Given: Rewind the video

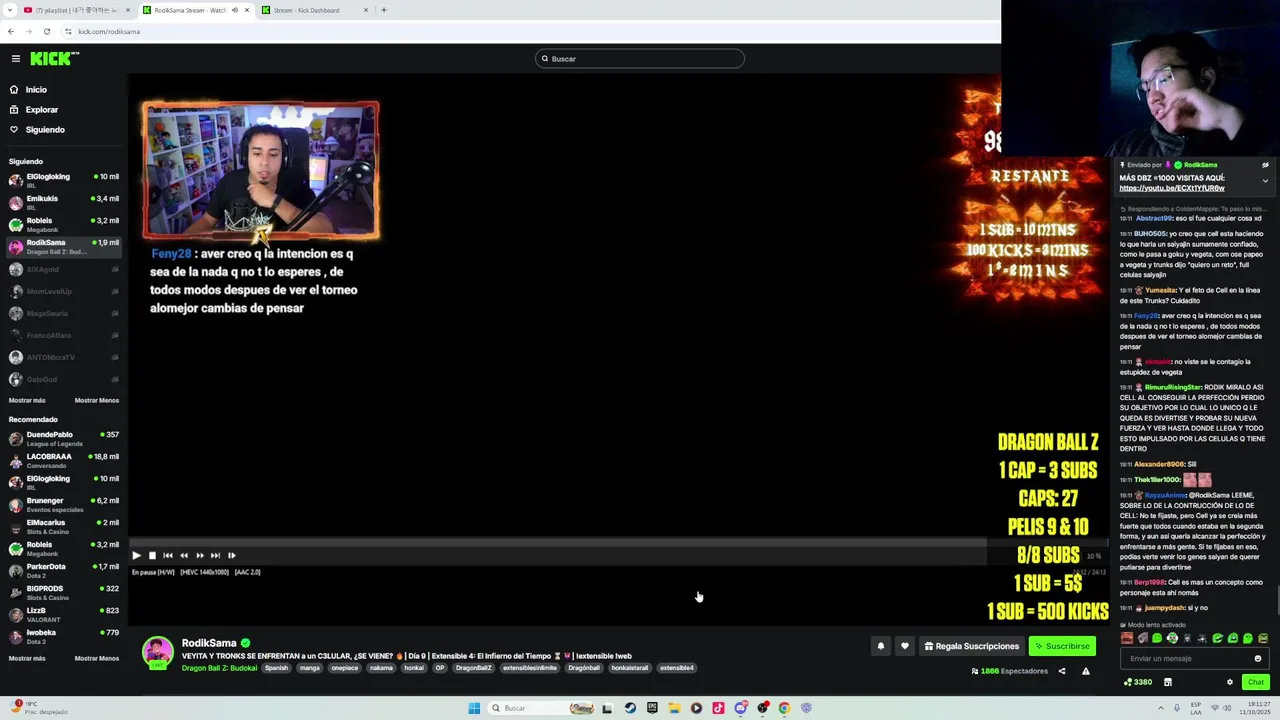Looking at the screenshot, I should coord(184,555).
